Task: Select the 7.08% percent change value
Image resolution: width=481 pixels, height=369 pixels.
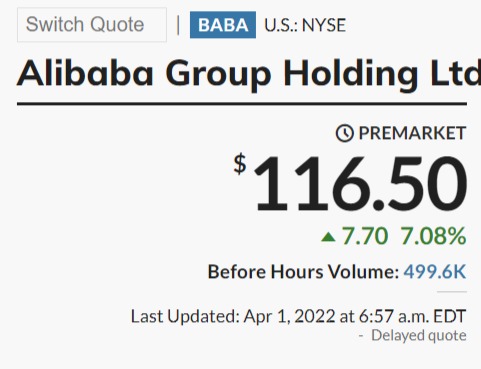Action: 433,236
